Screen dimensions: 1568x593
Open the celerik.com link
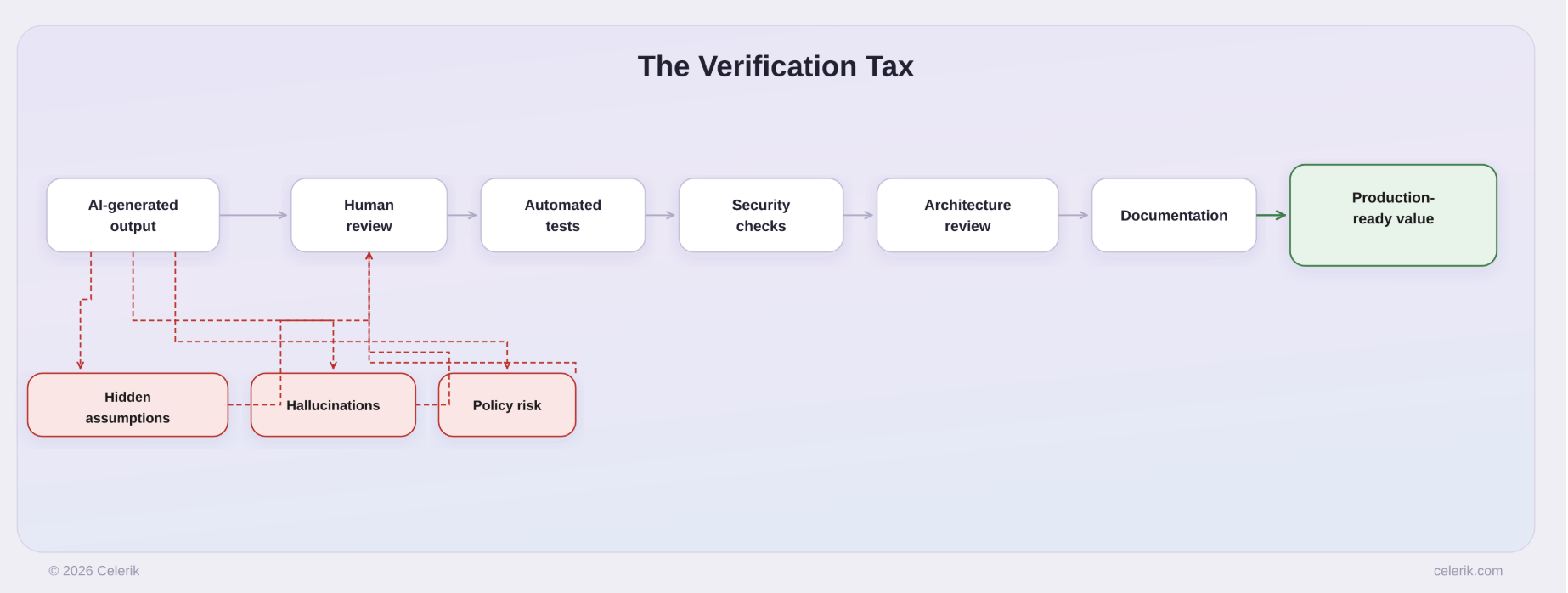click(x=1468, y=571)
